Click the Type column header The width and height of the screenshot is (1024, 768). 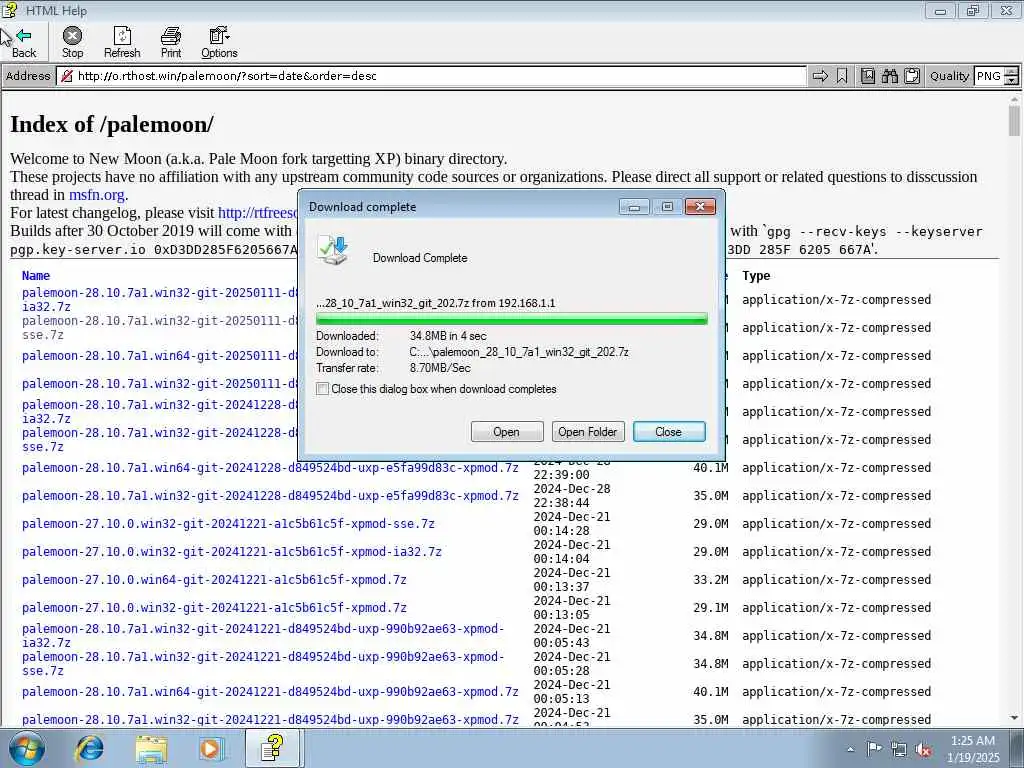click(x=756, y=276)
